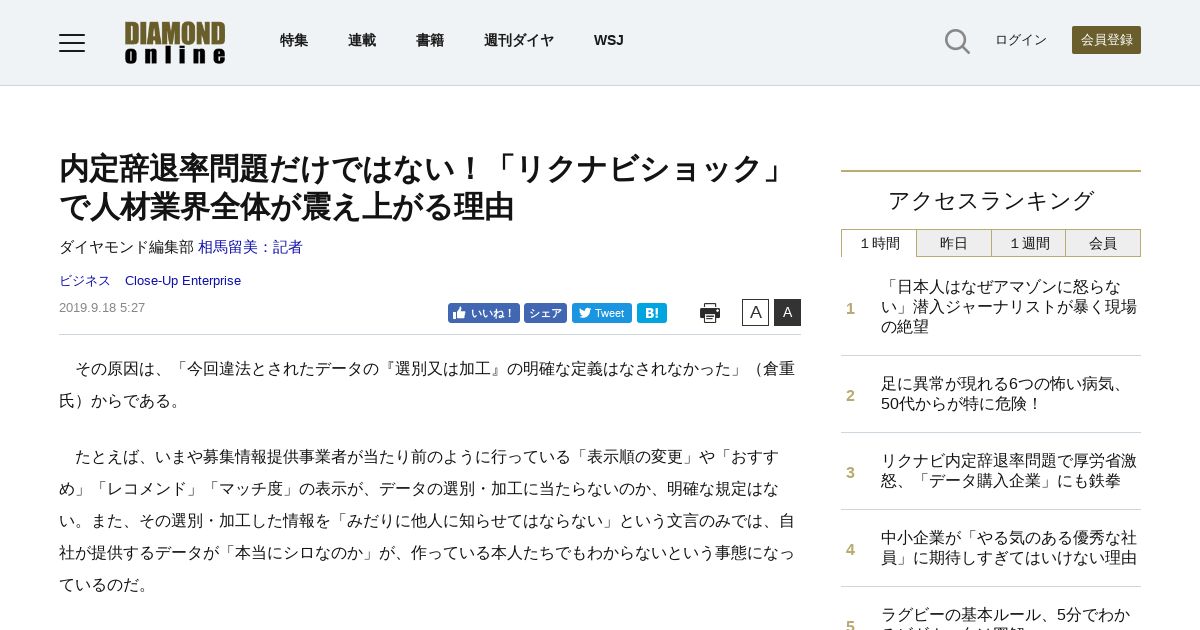Open ranking 2 article about 足に異常

pos(1003,393)
